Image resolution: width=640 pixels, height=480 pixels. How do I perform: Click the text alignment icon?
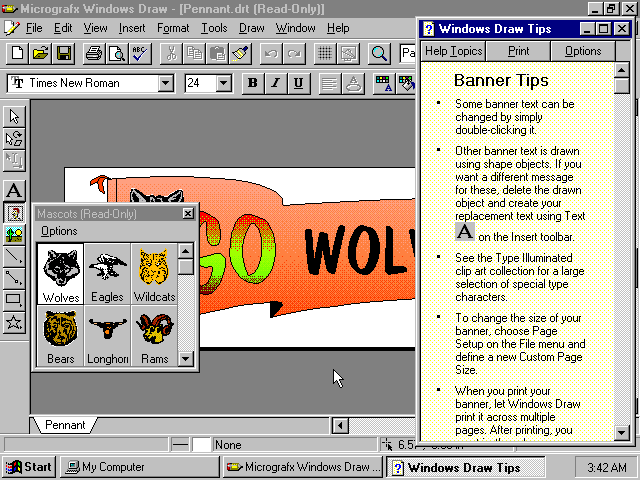[329, 83]
